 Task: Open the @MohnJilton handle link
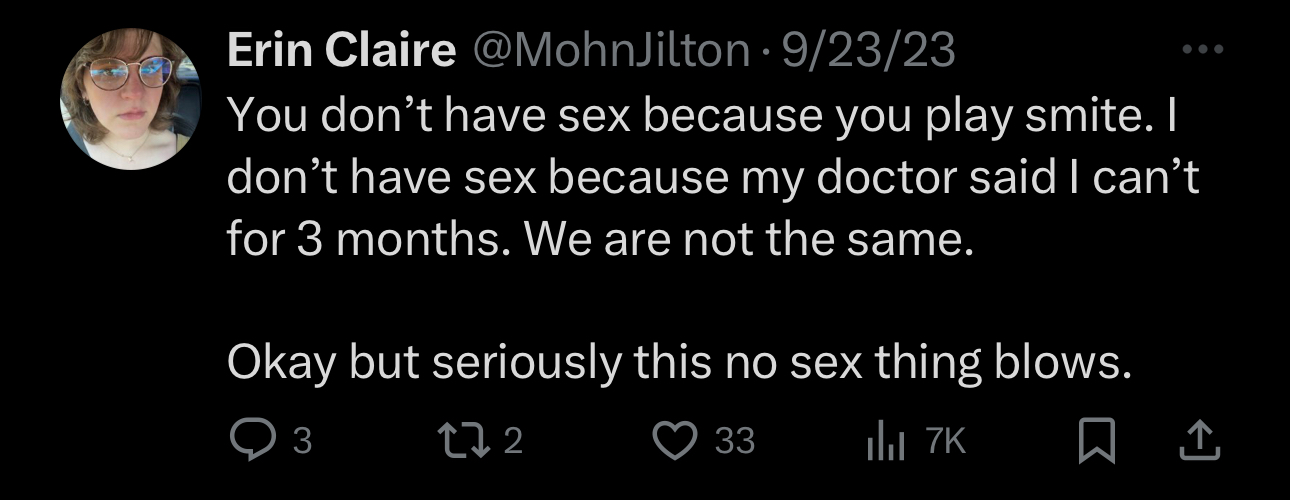tap(610, 51)
